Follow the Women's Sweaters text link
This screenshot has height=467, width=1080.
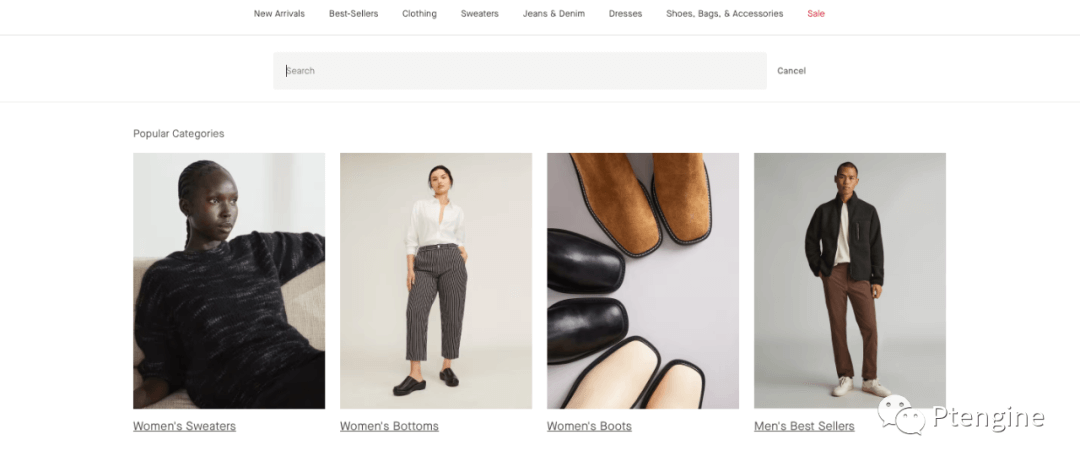click(184, 426)
